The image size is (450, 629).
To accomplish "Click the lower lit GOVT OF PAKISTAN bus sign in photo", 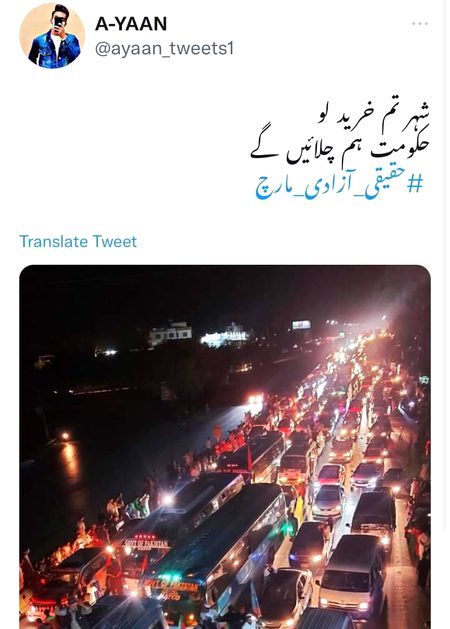I will [172, 586].
